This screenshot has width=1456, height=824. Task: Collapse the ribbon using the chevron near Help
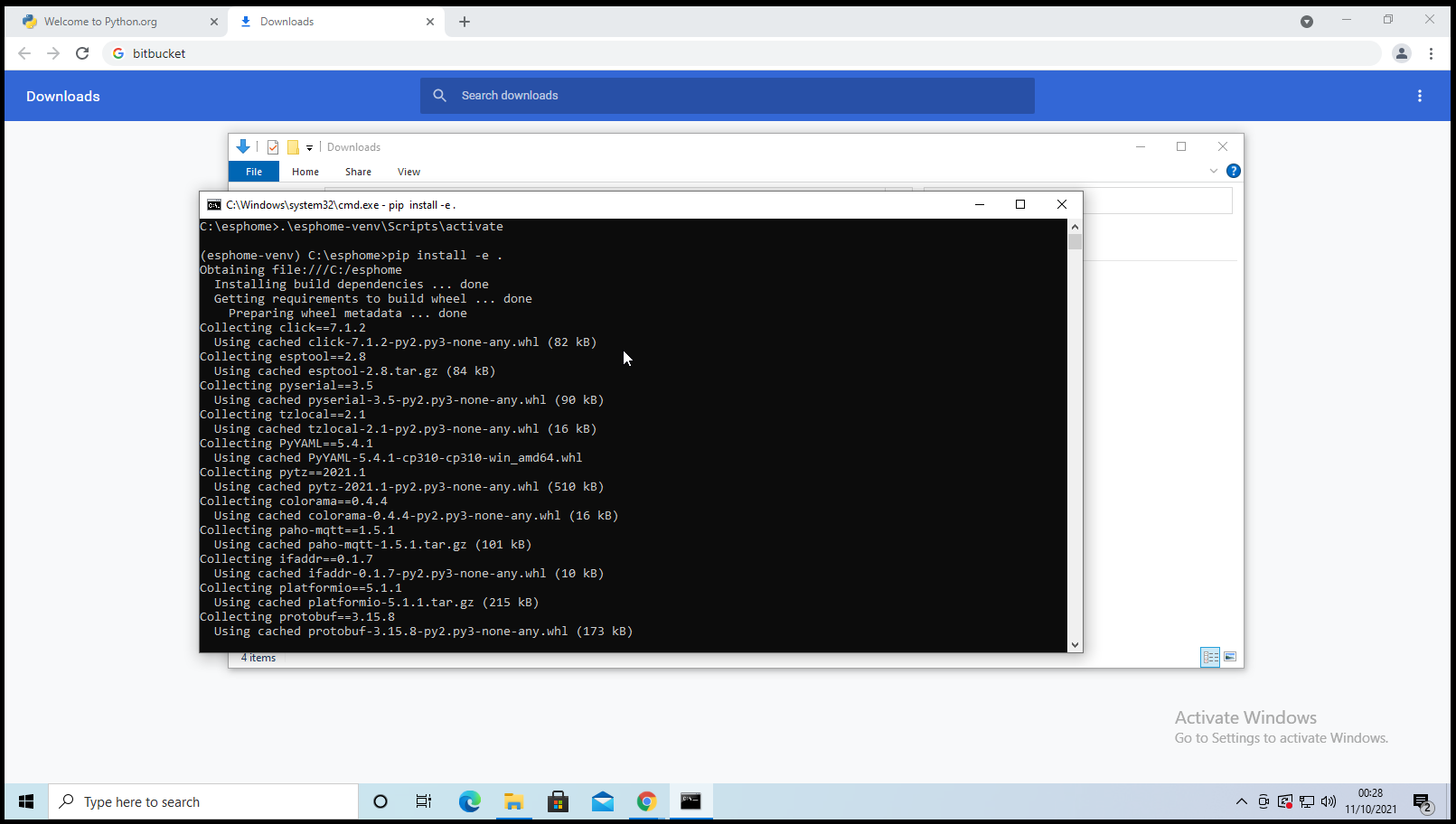1214,171
